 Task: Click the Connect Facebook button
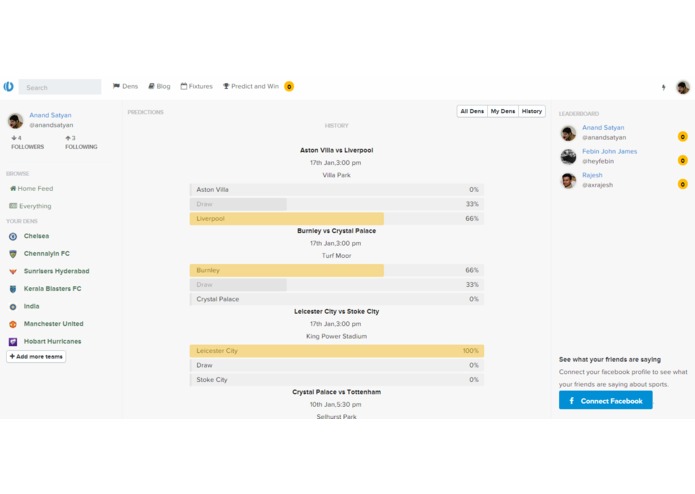605,400
